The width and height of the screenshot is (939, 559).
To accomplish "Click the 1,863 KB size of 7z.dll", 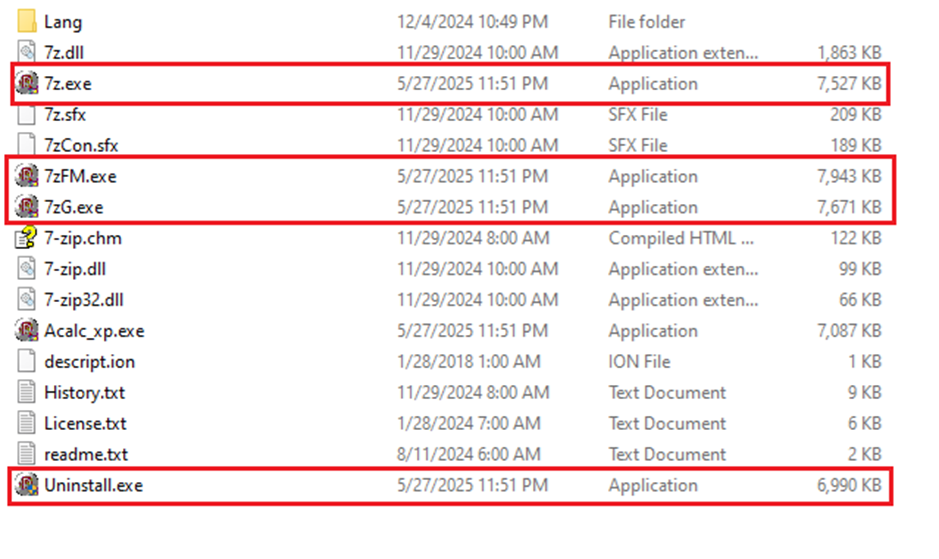I will [x=850, y=53].
